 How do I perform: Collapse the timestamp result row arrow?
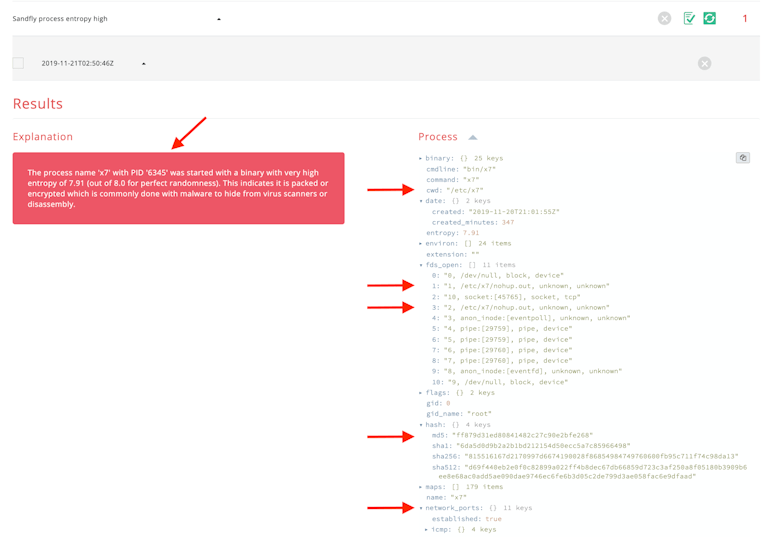tap(144, 64)
